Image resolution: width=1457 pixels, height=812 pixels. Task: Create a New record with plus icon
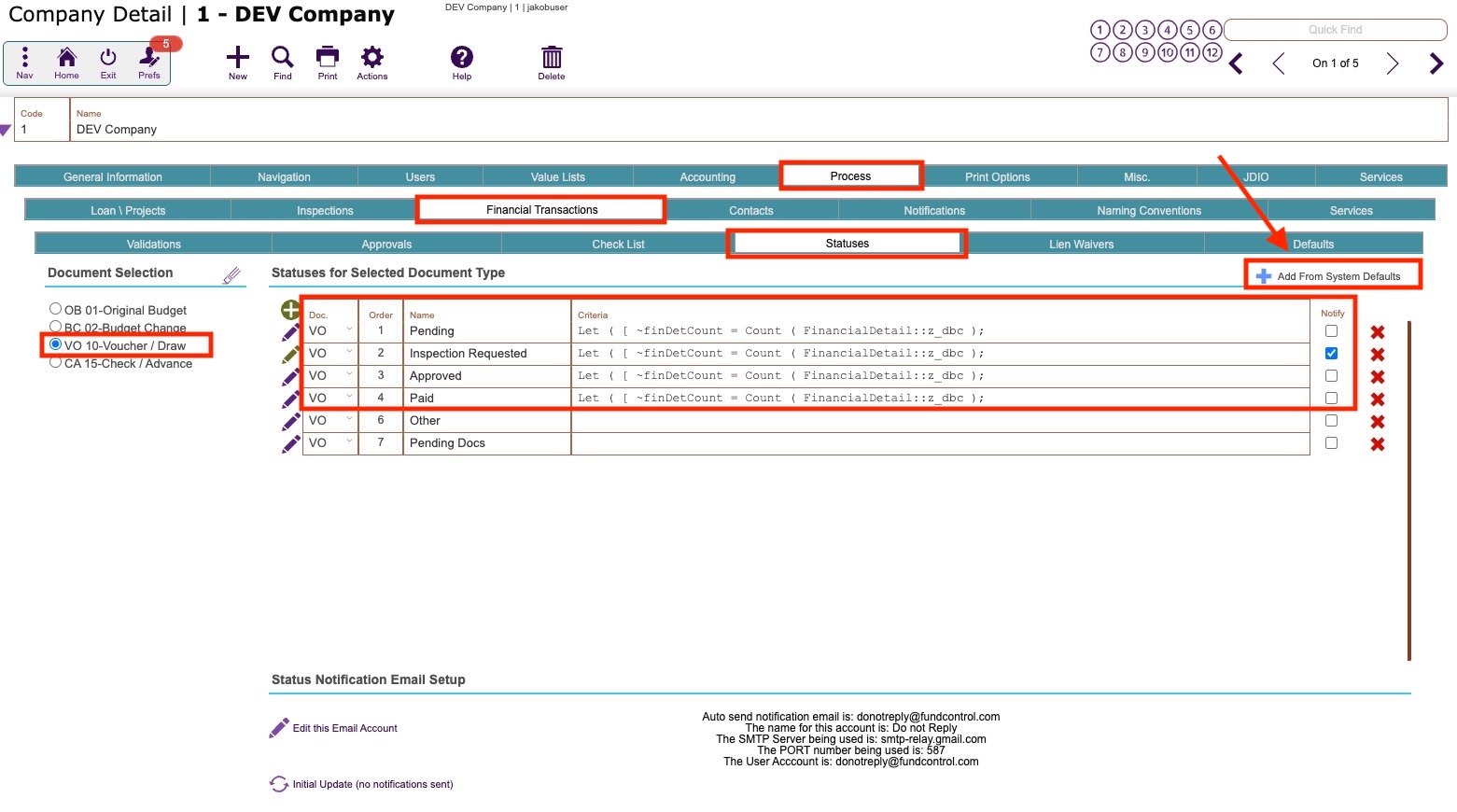238,63
